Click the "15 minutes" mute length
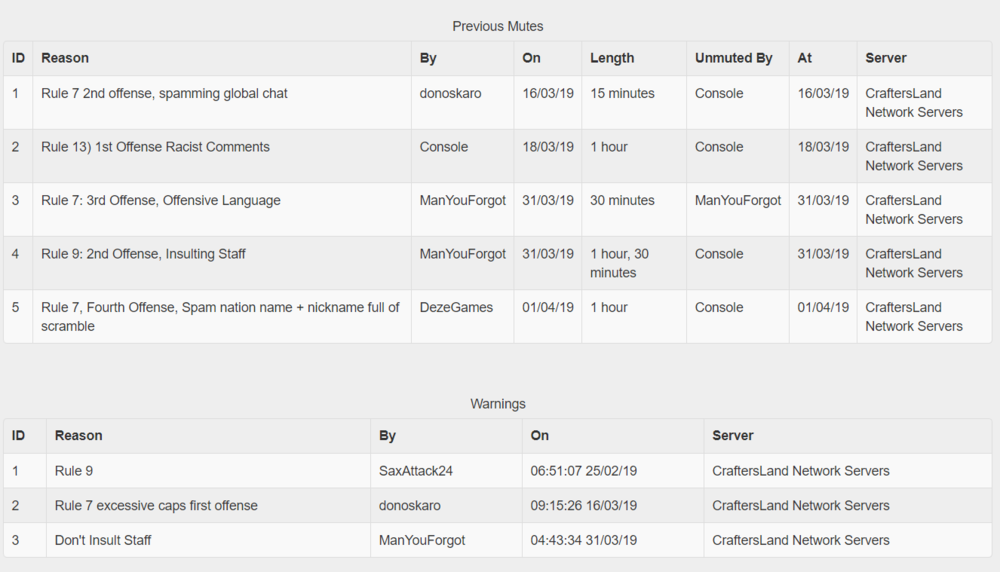Screen dimensions: 1000x572 pyautogui.click(x=622, y=93)
